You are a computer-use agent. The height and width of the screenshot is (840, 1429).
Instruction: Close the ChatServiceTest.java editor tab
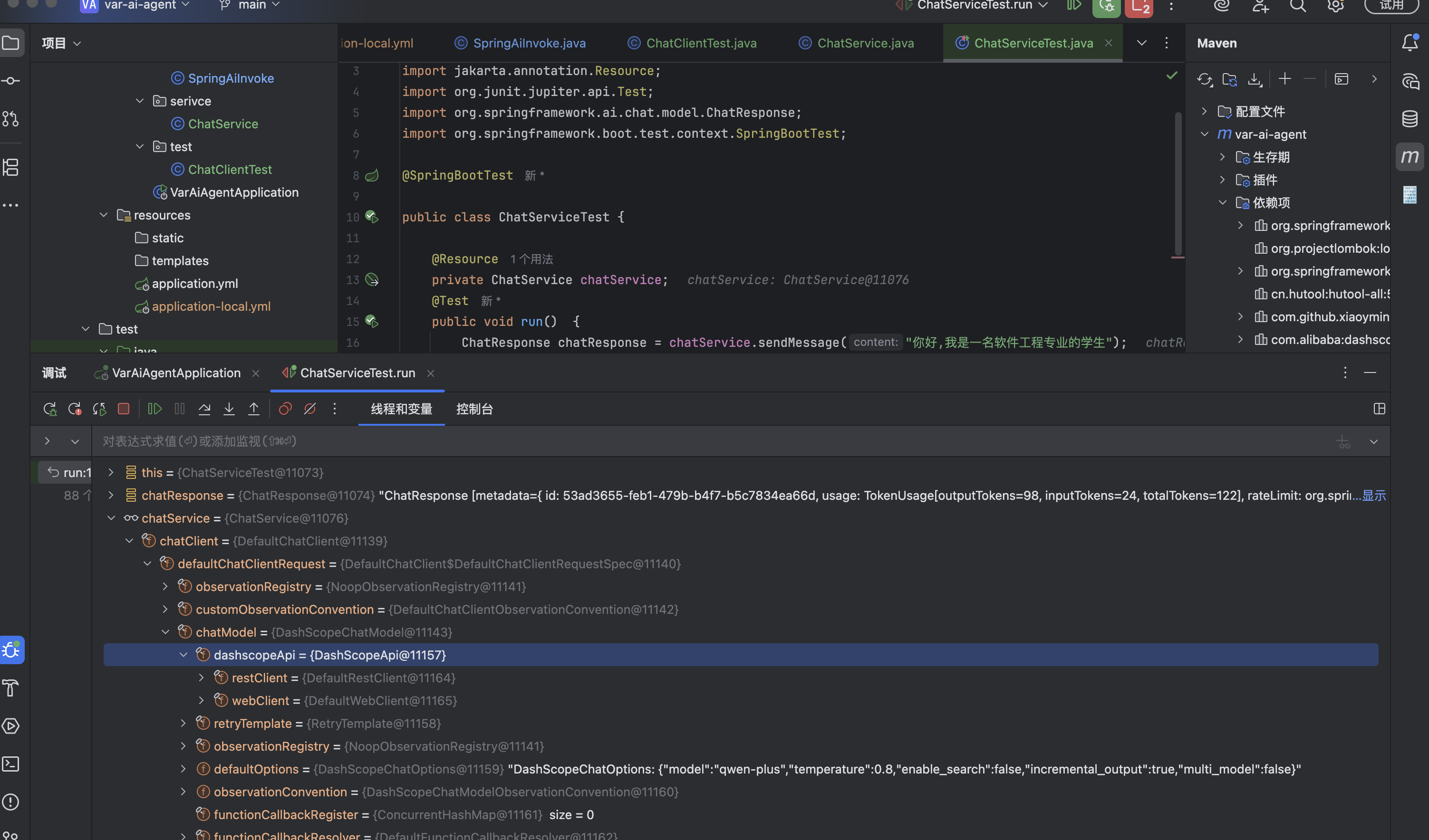[1109, 43]
